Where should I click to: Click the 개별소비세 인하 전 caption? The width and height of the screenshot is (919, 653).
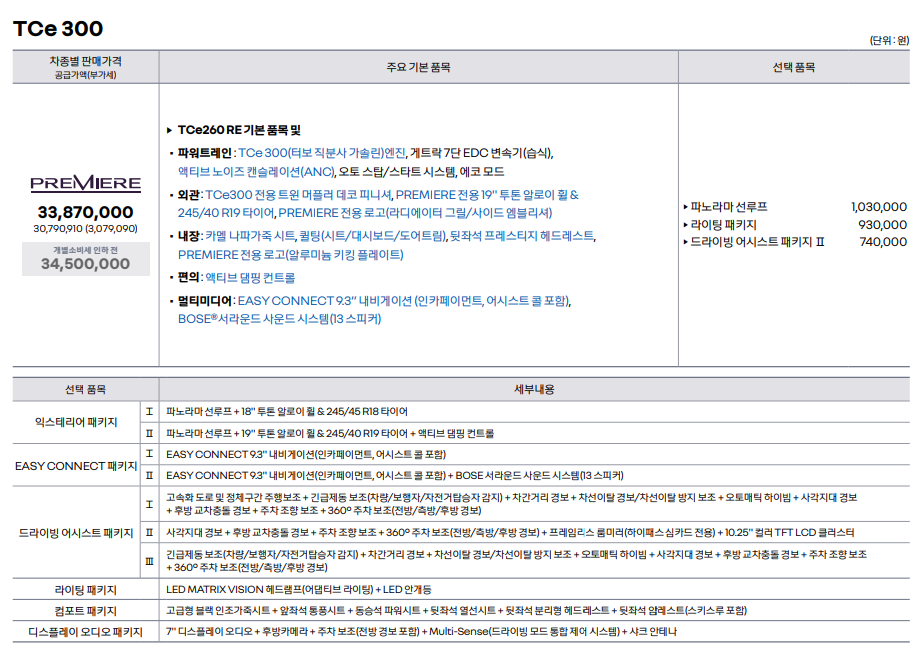(86, 250)
